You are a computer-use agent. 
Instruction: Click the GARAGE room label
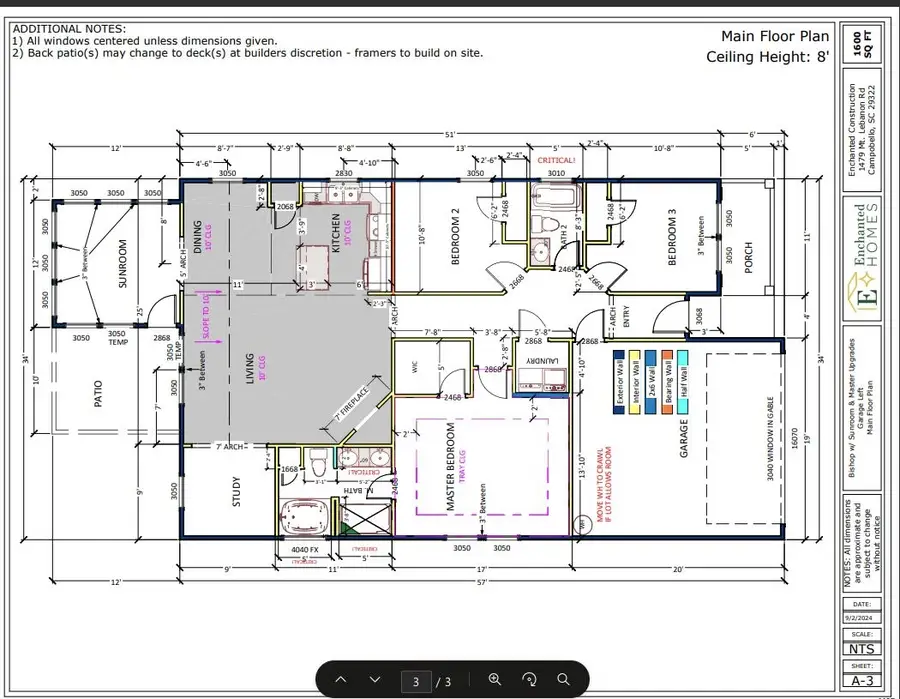click(x=685, y=436)
